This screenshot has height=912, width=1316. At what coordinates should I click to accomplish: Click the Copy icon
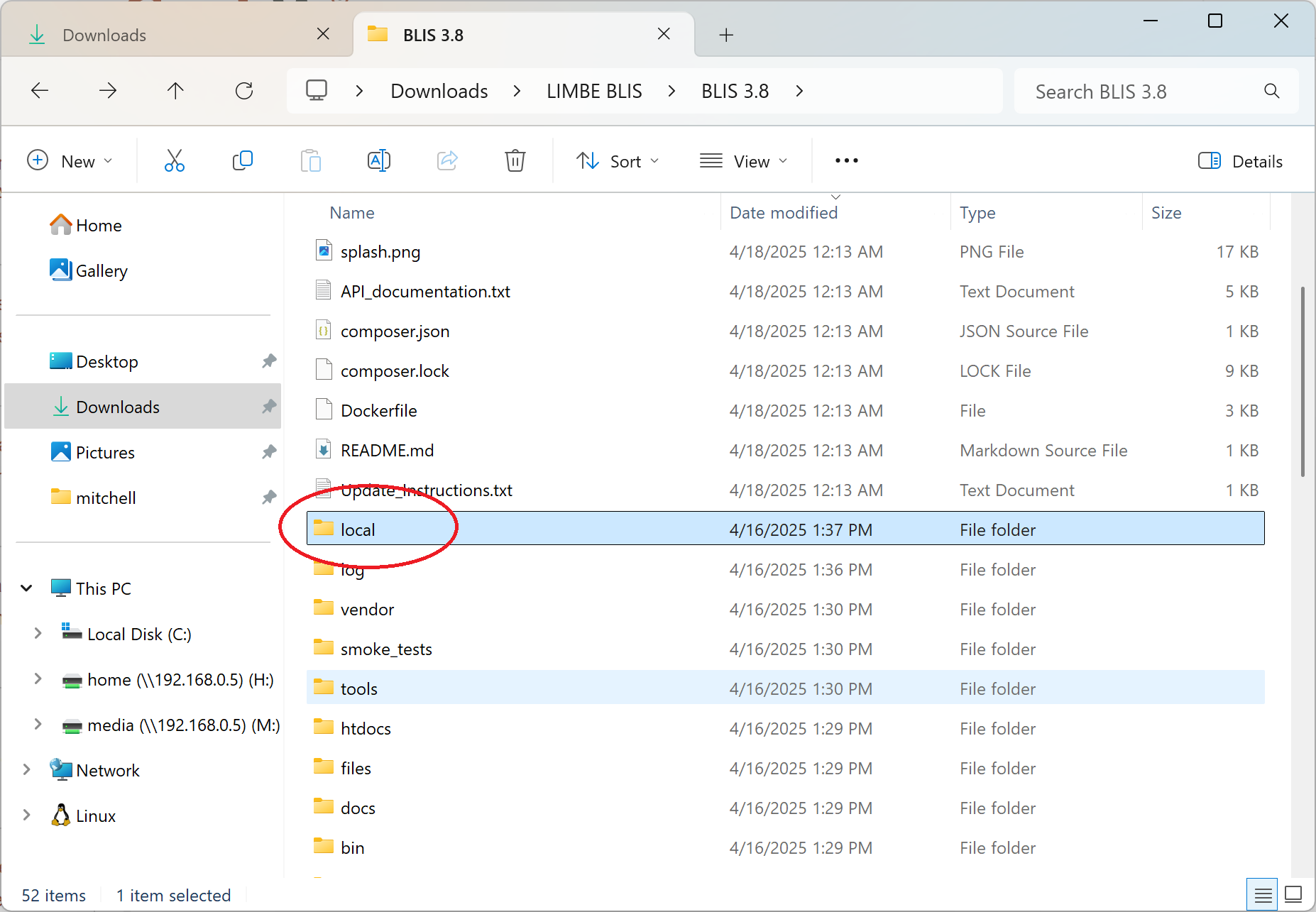pyautogui.click(x=243, y=161)
